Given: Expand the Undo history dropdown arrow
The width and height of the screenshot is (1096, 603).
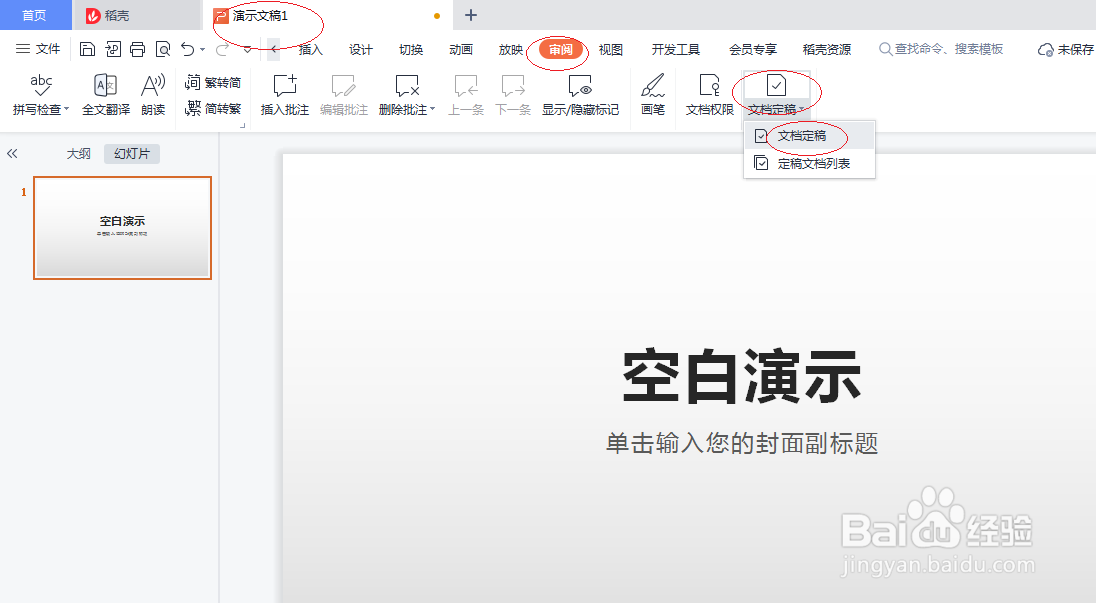Looking at the screenshot, I should (203, 50).
